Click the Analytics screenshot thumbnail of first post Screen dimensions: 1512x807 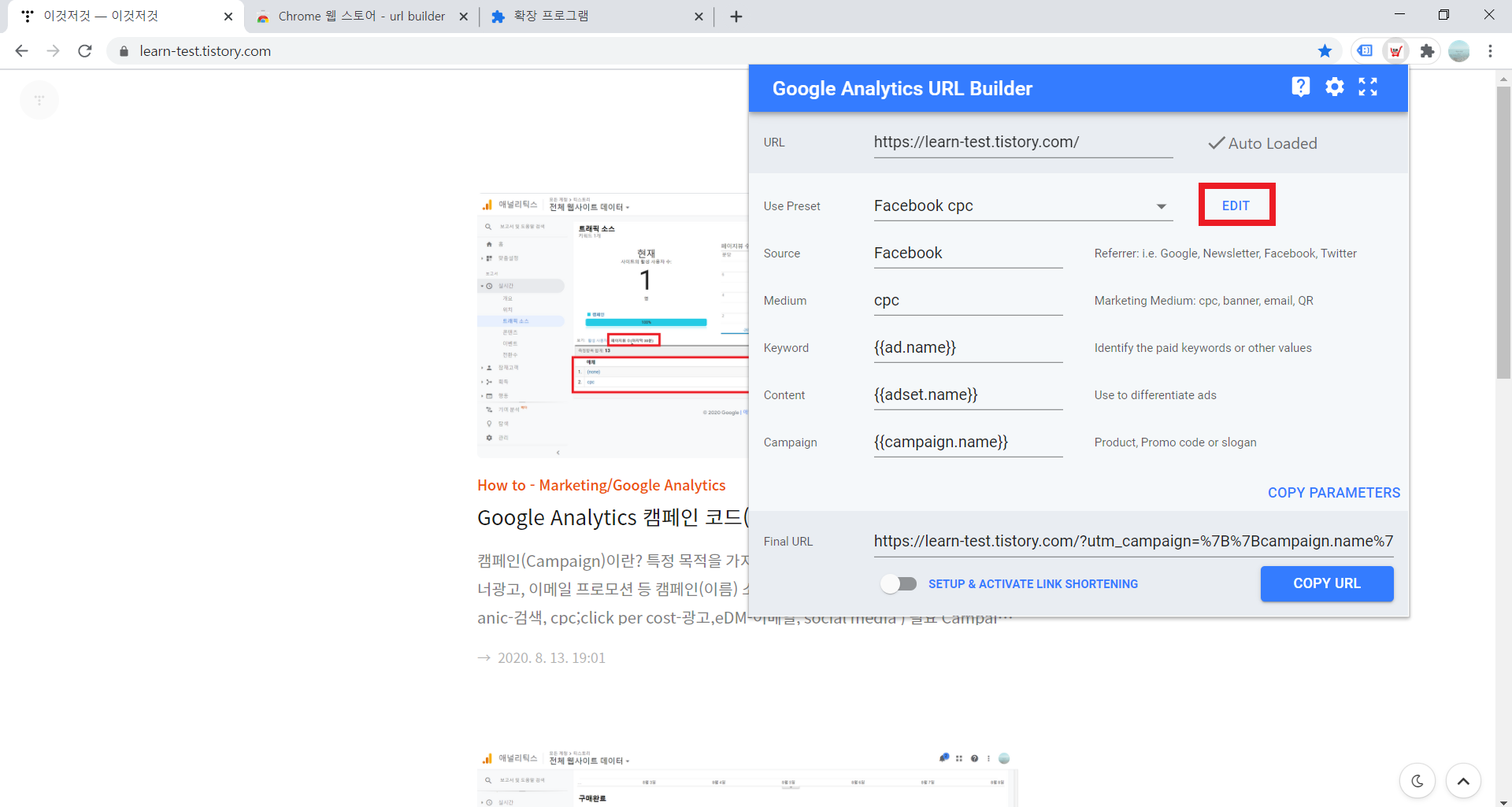pyautogui.click(x=613, y=325)
